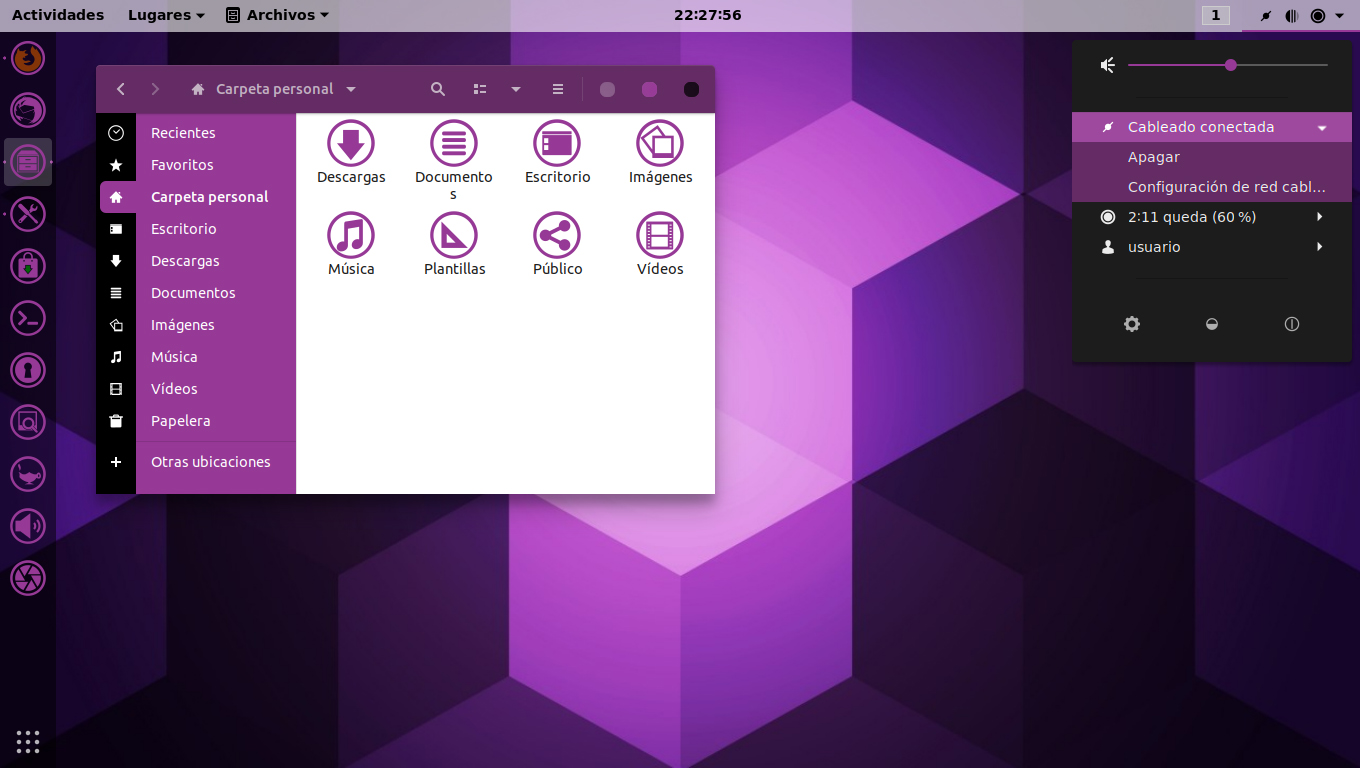The image size is (1360, 768).
Task: Click workspace indicator 1 in top bar
Action: click(1215, 15)
